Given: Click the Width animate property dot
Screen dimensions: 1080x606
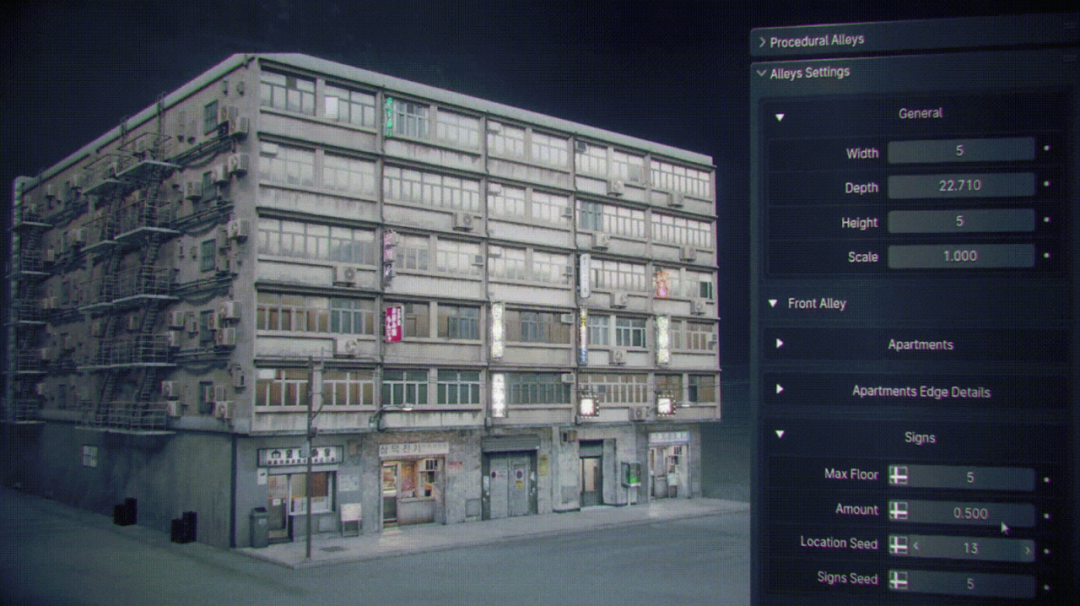Looking at the screenshot, I should [x=1047, y=148].
